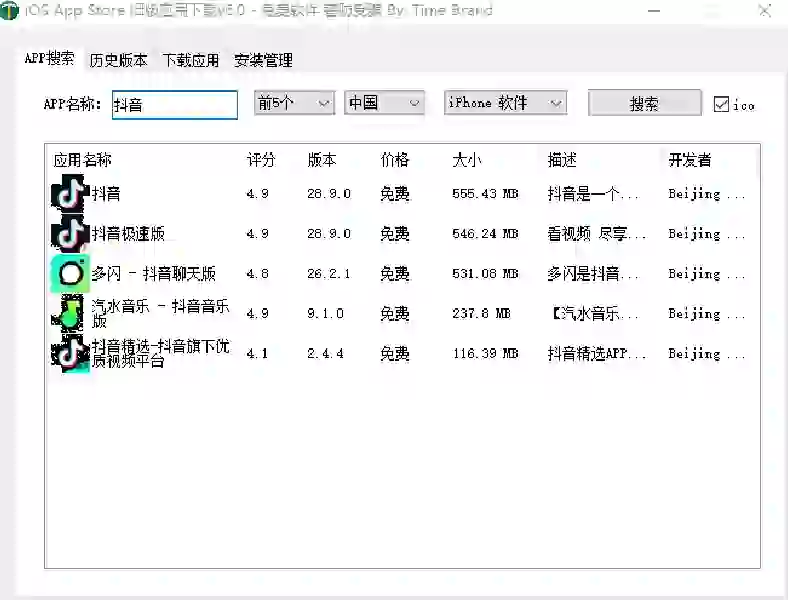Minimize the window
788x600 pixels.
tap(654, 11)
